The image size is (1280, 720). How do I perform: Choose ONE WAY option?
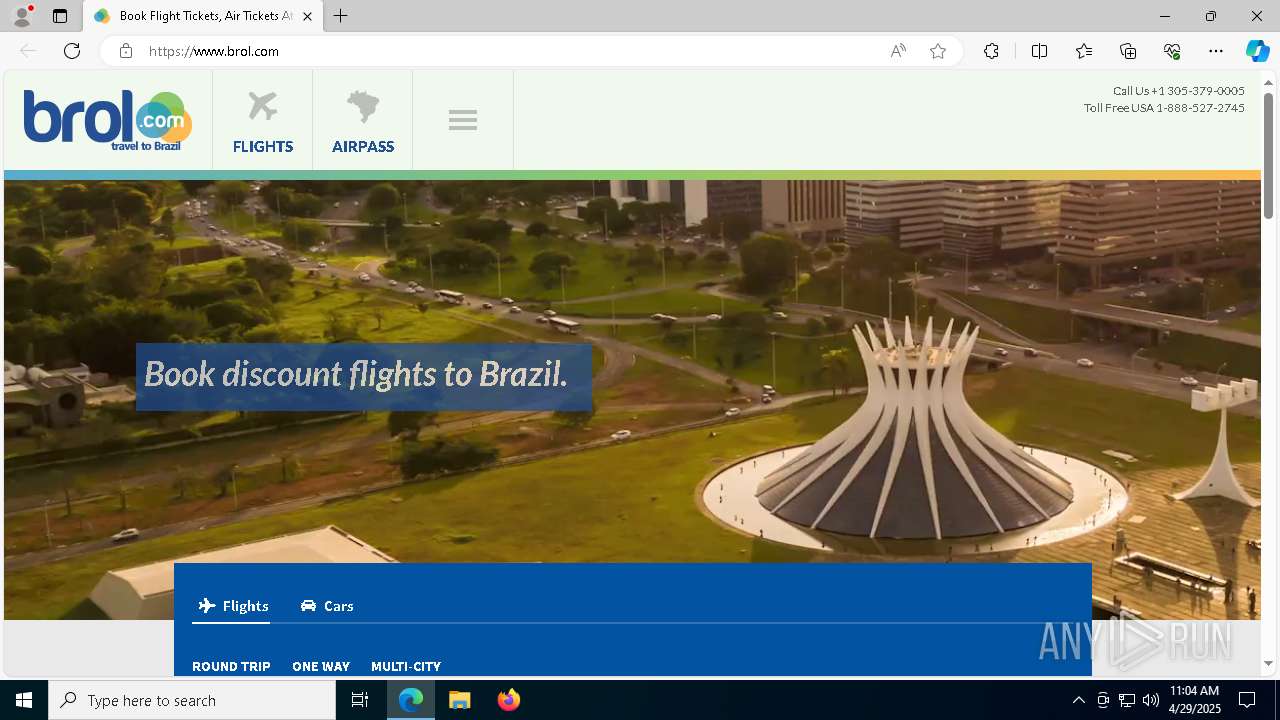tap(321, 666)
